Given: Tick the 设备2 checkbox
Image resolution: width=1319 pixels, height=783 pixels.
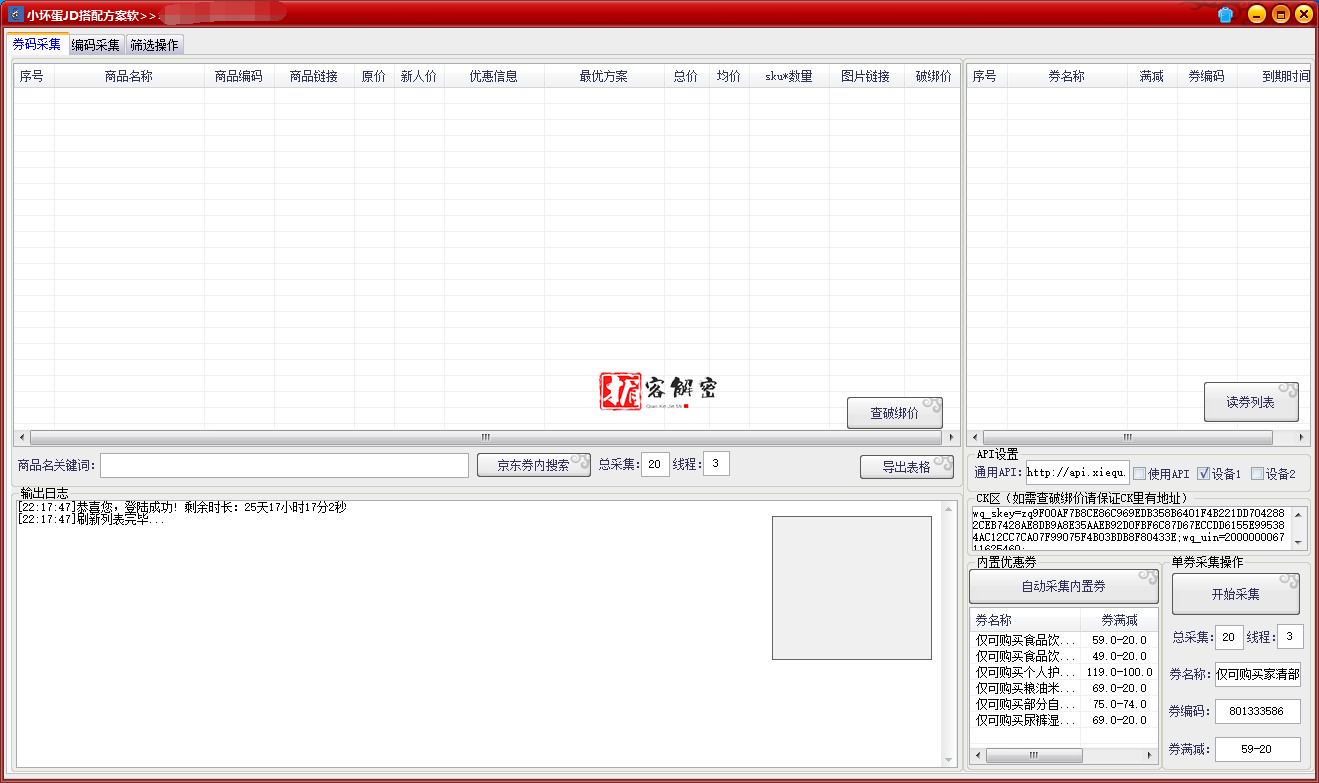Looking at the screenshot, I should tap(1257, 474).
